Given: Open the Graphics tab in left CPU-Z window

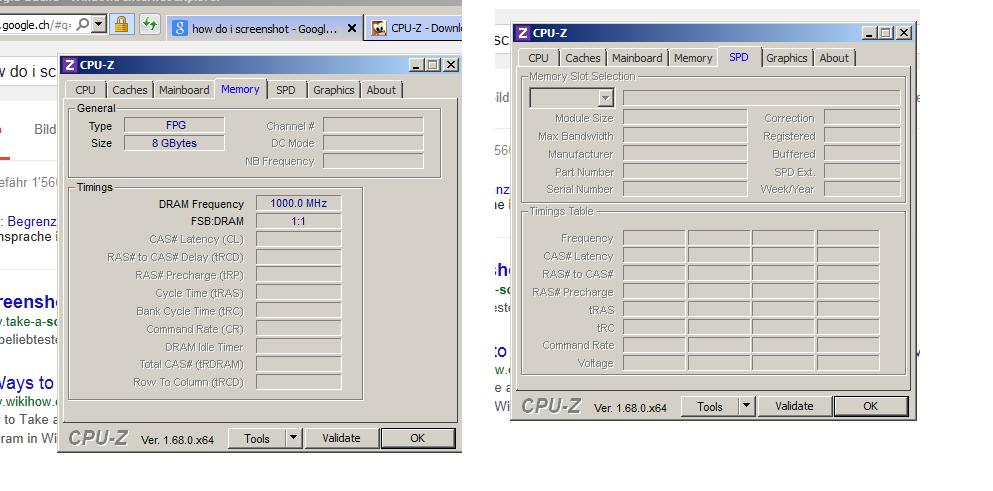Looking at the screenshot, I should click(334, 90).
